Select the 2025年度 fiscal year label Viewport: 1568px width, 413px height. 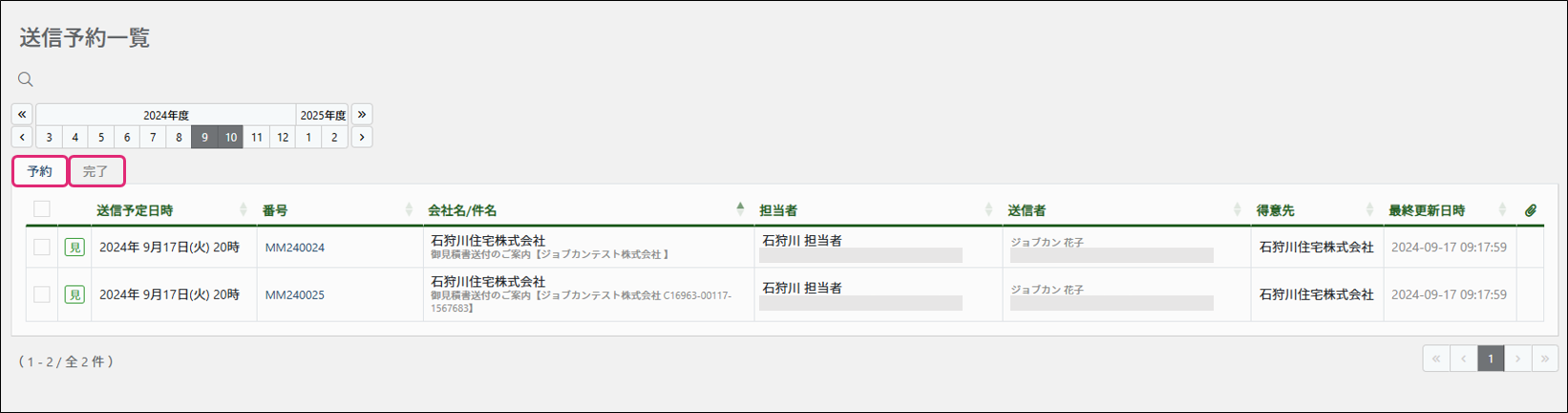323,115
